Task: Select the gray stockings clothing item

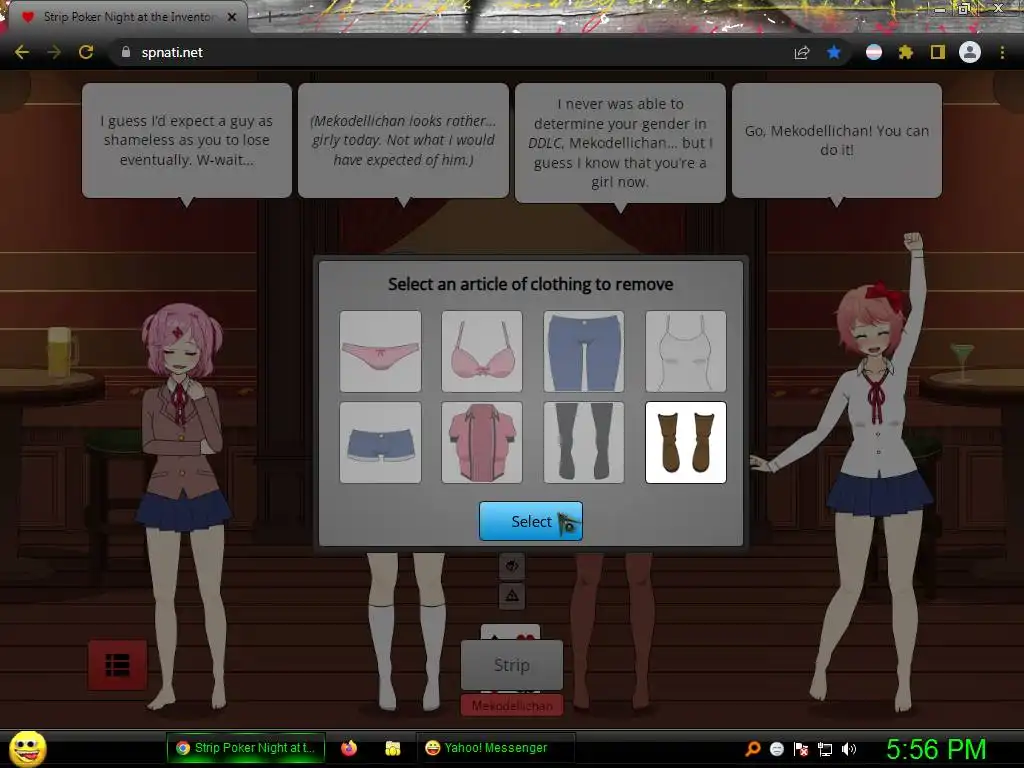Action: (x=584, y=443)
